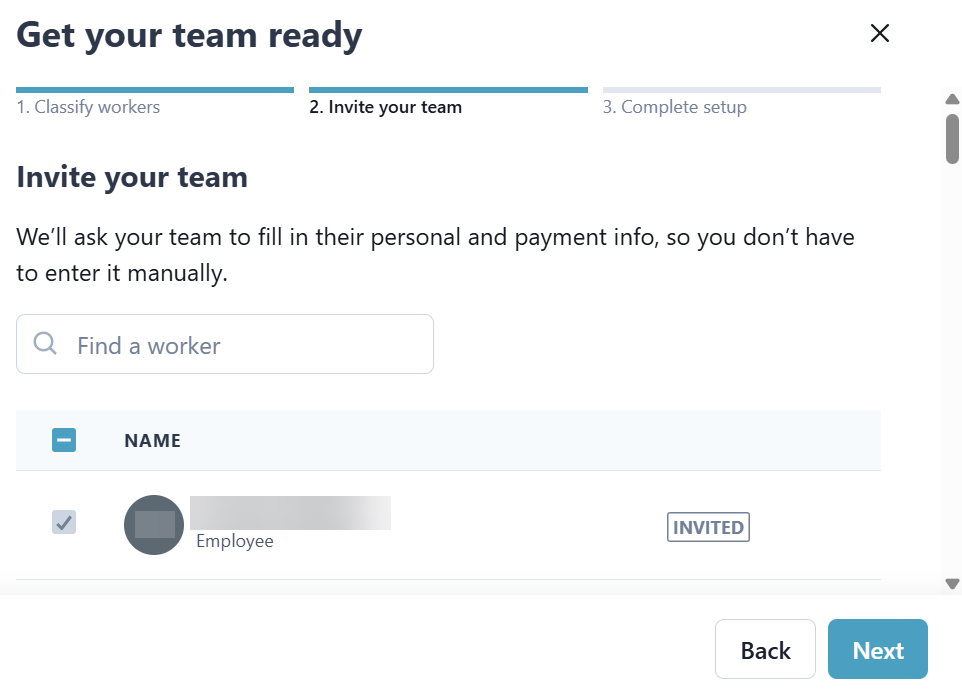Viewport: 962px width, 695px height.
Task: Click the scrollbar down arrow
Action: [x=952, y=583]
